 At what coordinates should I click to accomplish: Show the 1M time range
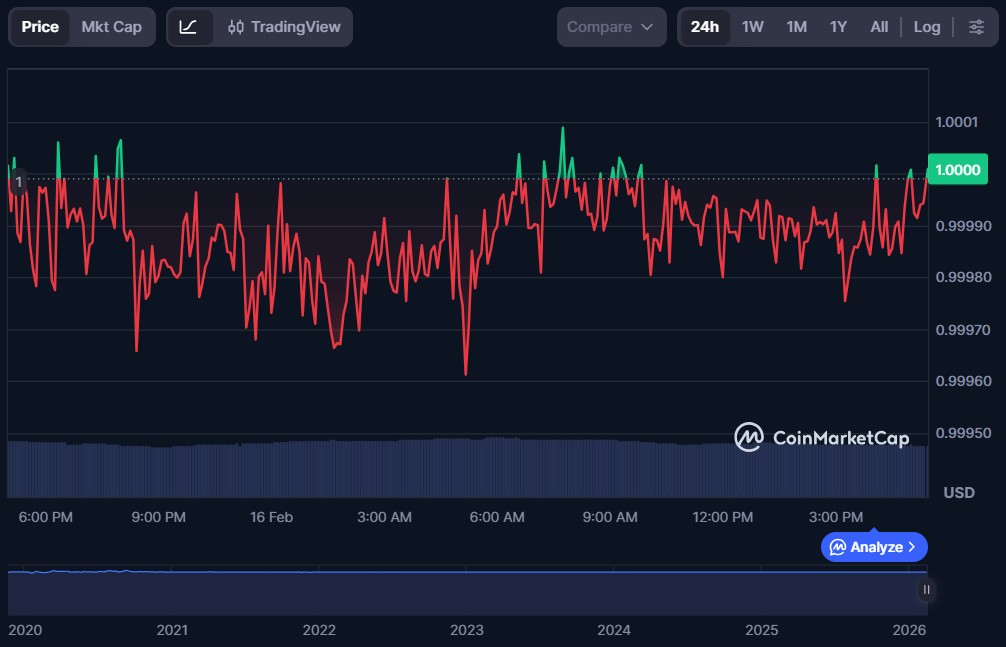pyautogui.click(x=796, y=27)
